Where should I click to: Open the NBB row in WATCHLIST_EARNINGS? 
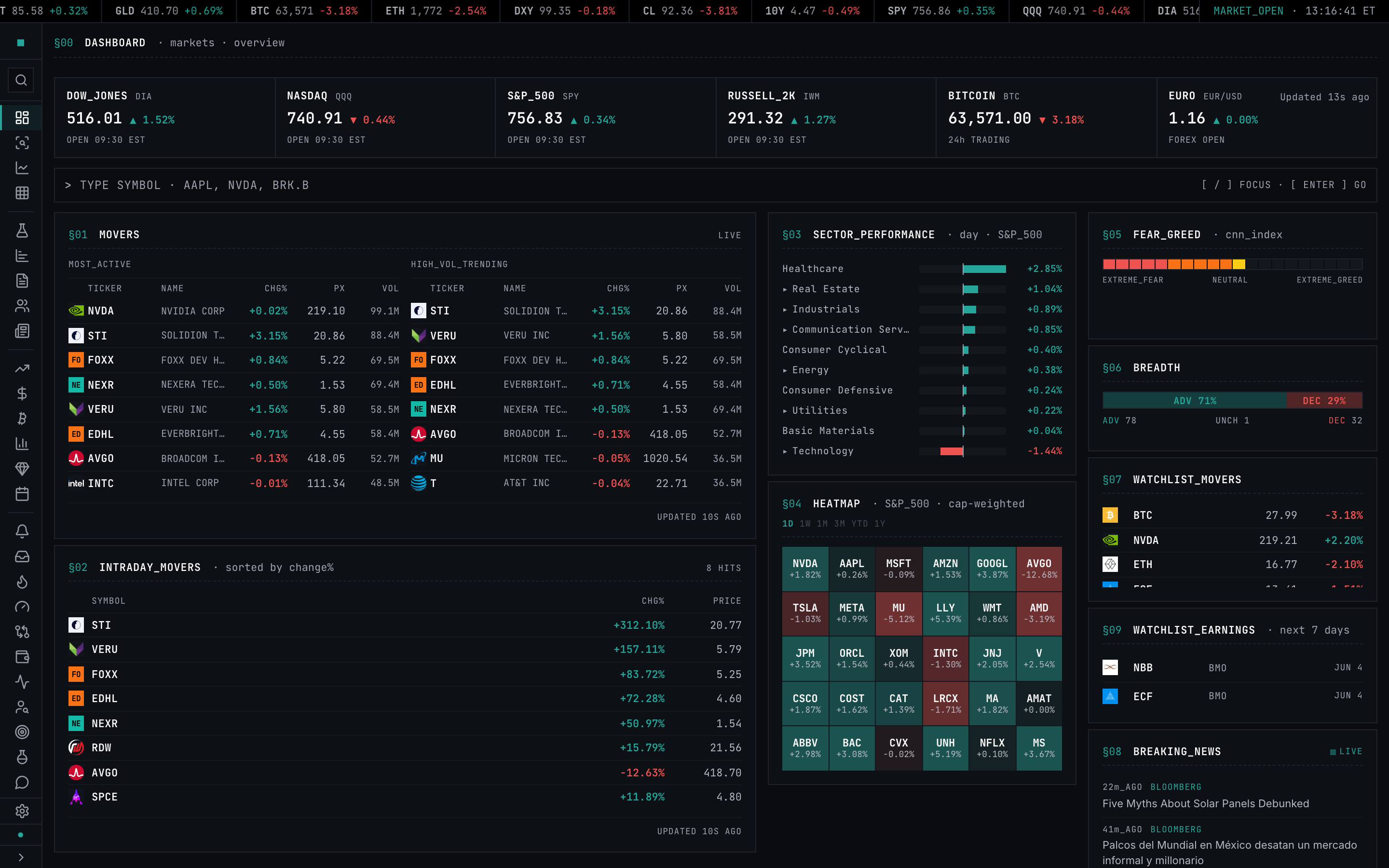(1232, 668)
